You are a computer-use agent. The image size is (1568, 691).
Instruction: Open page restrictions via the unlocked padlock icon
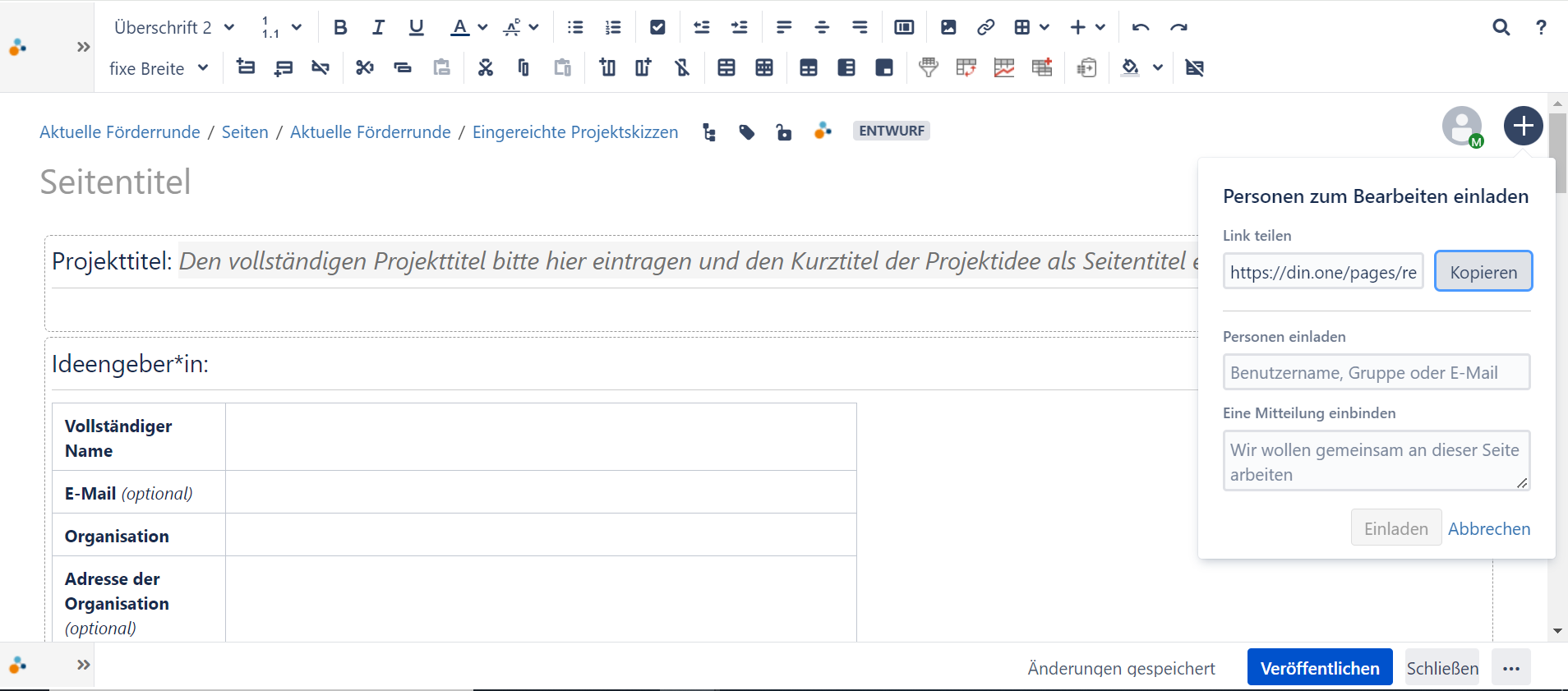[x=784, y=132]
